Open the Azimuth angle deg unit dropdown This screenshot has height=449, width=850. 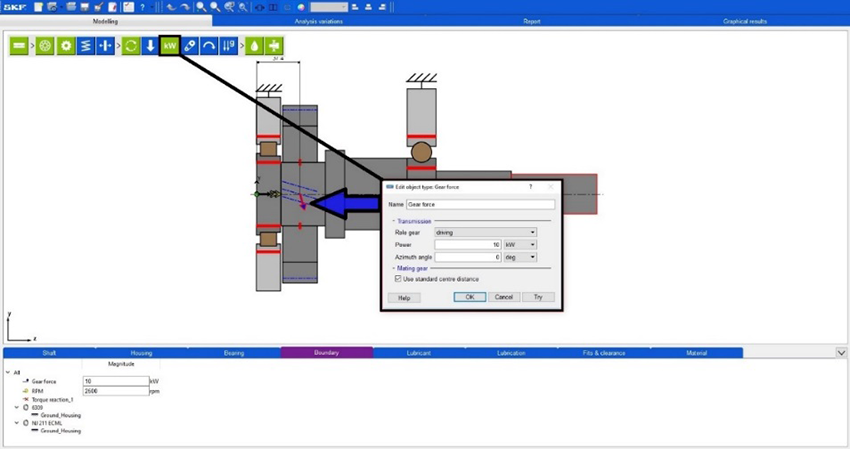520,257
